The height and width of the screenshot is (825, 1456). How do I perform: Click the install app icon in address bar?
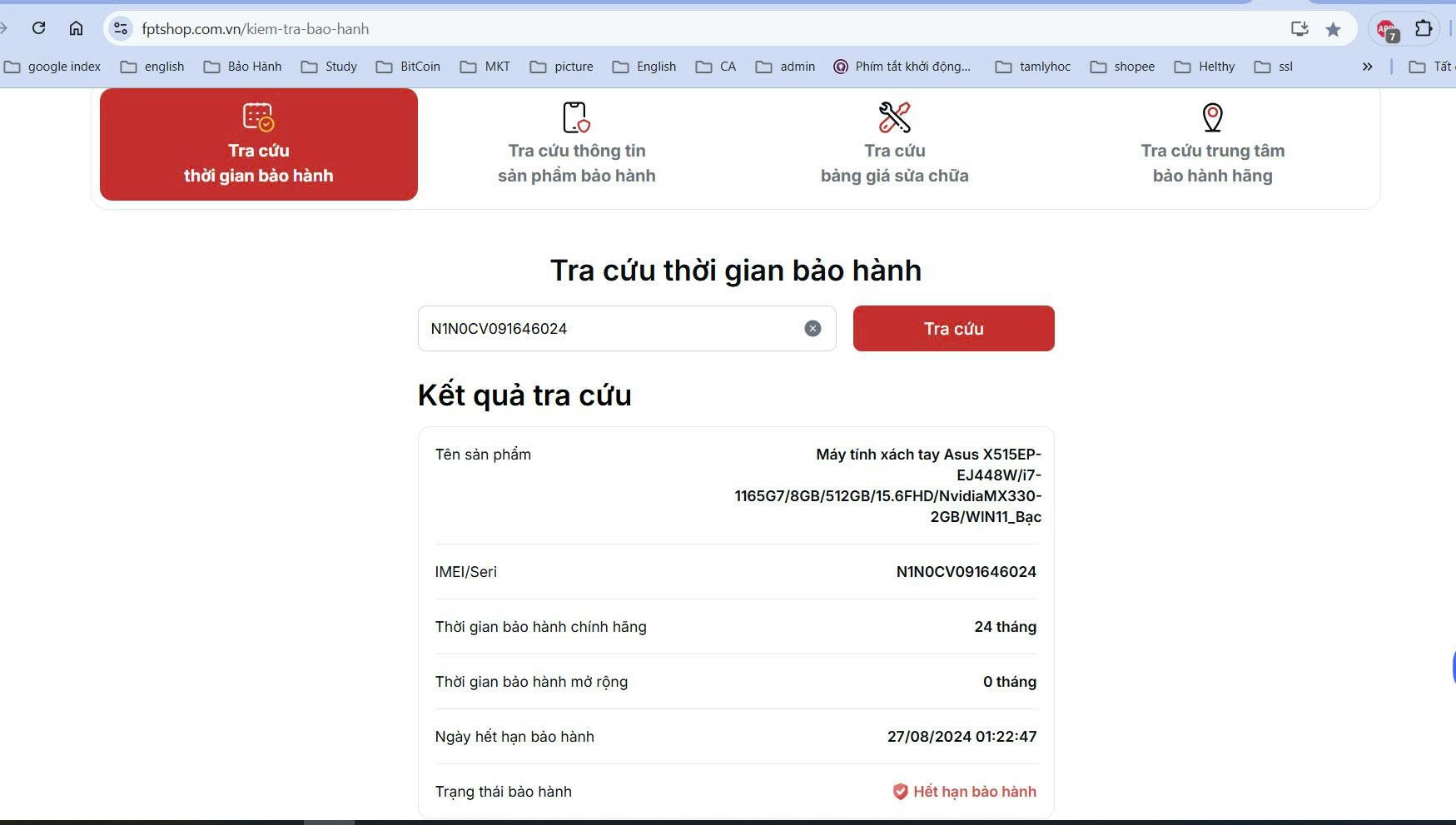[x=1299, y=29]
